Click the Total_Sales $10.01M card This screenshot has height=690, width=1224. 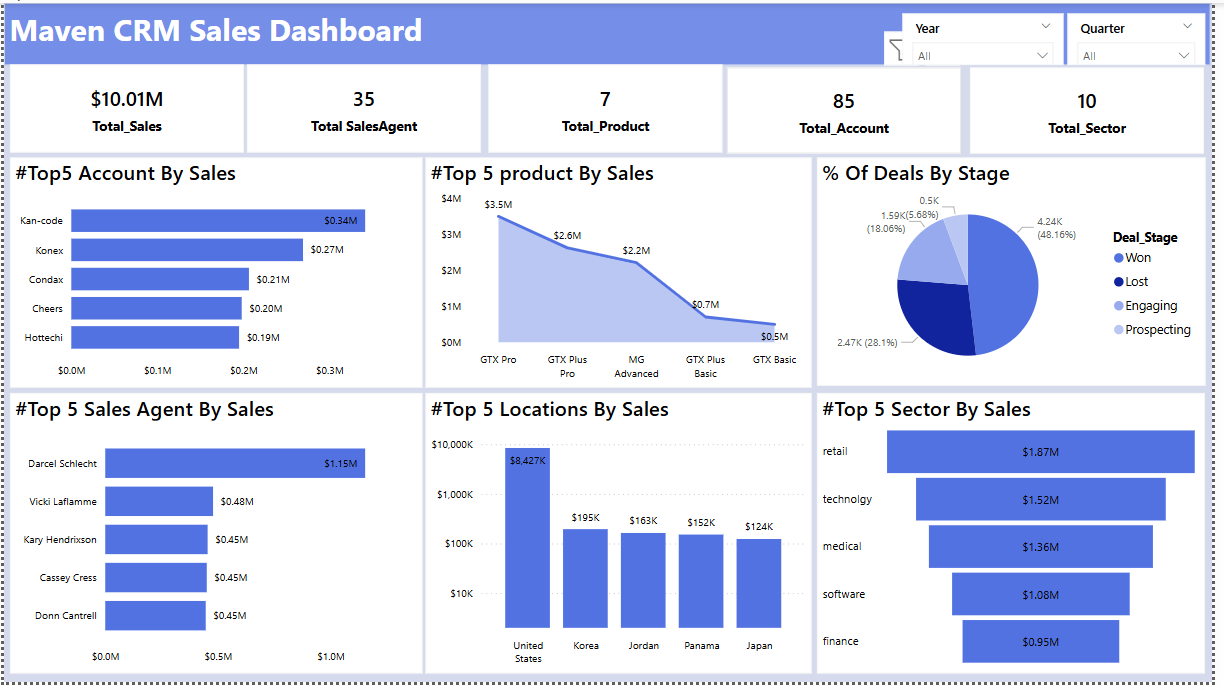tap(126, 110)
